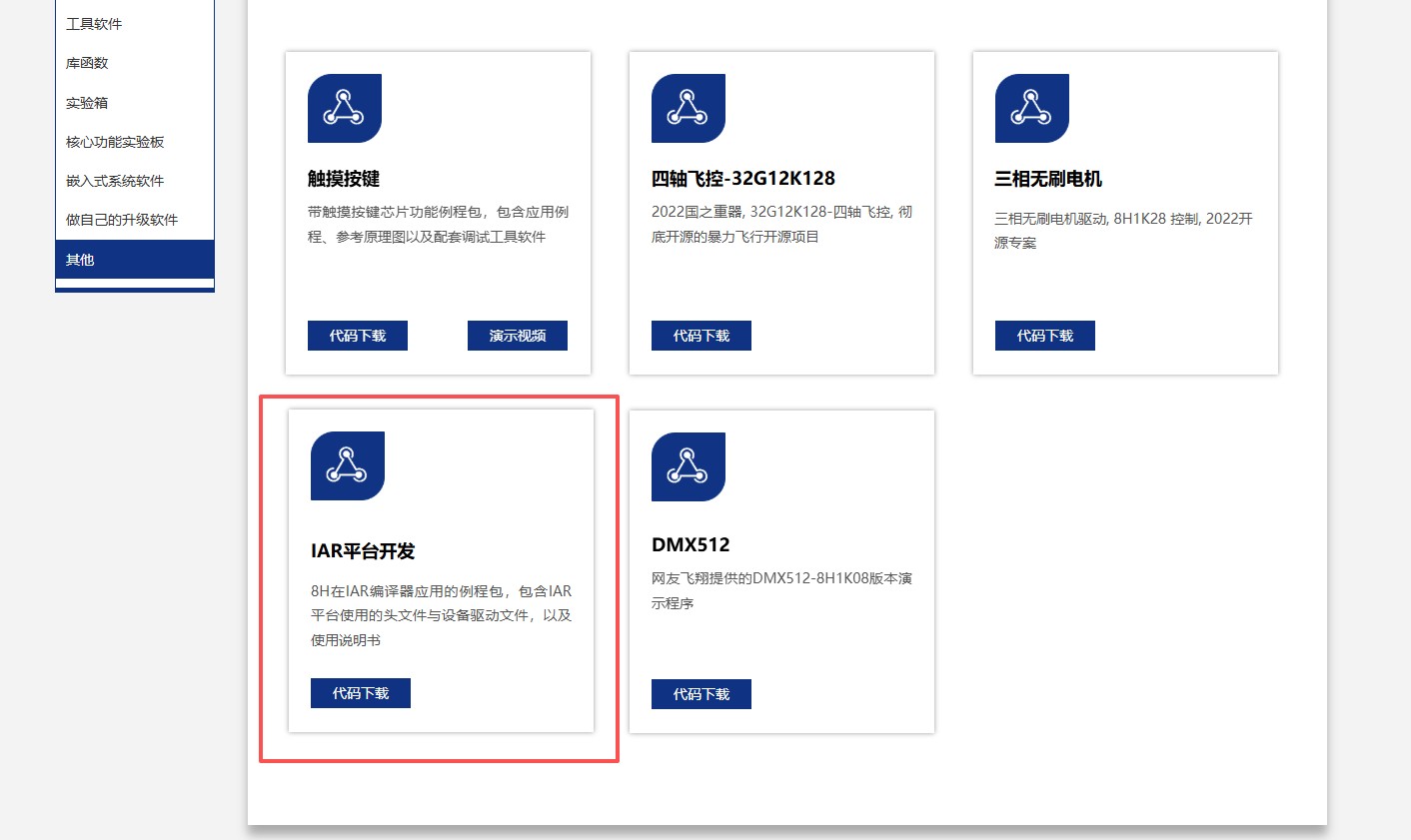Click the 四轴飞控-32G12K128 card icon
Screen dimensions: 1411x840
688,108
